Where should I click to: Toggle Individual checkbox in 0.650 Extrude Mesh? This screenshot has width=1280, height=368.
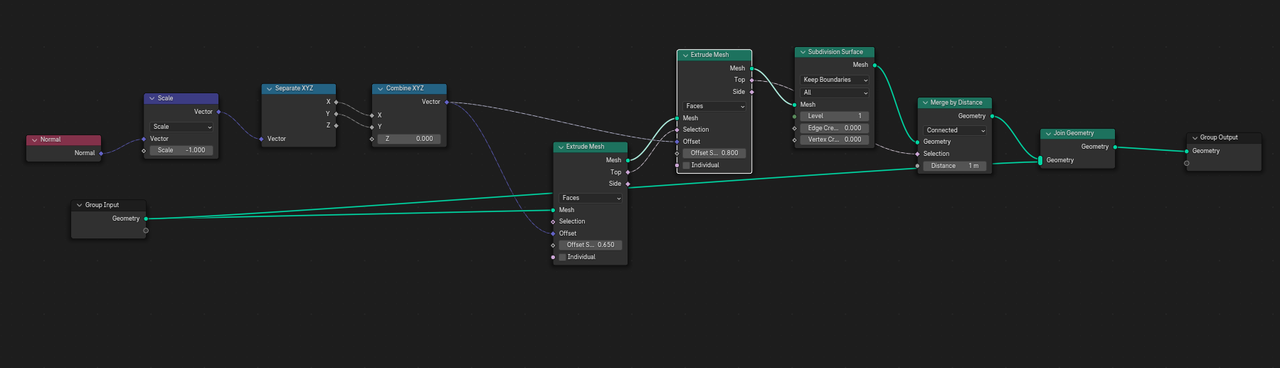(x=563, y=257)
